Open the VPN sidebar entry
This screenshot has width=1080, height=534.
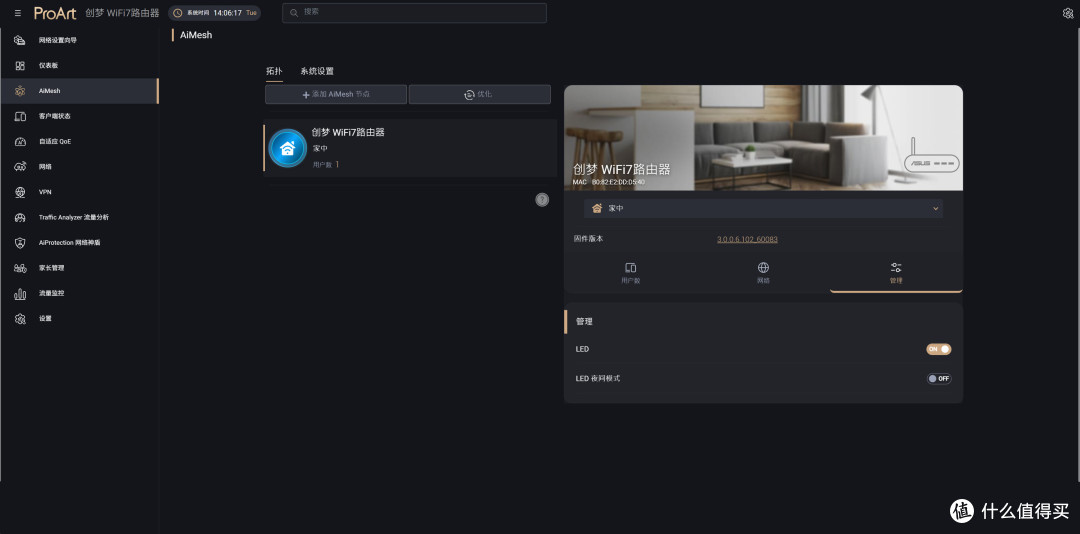pos(79,192)
